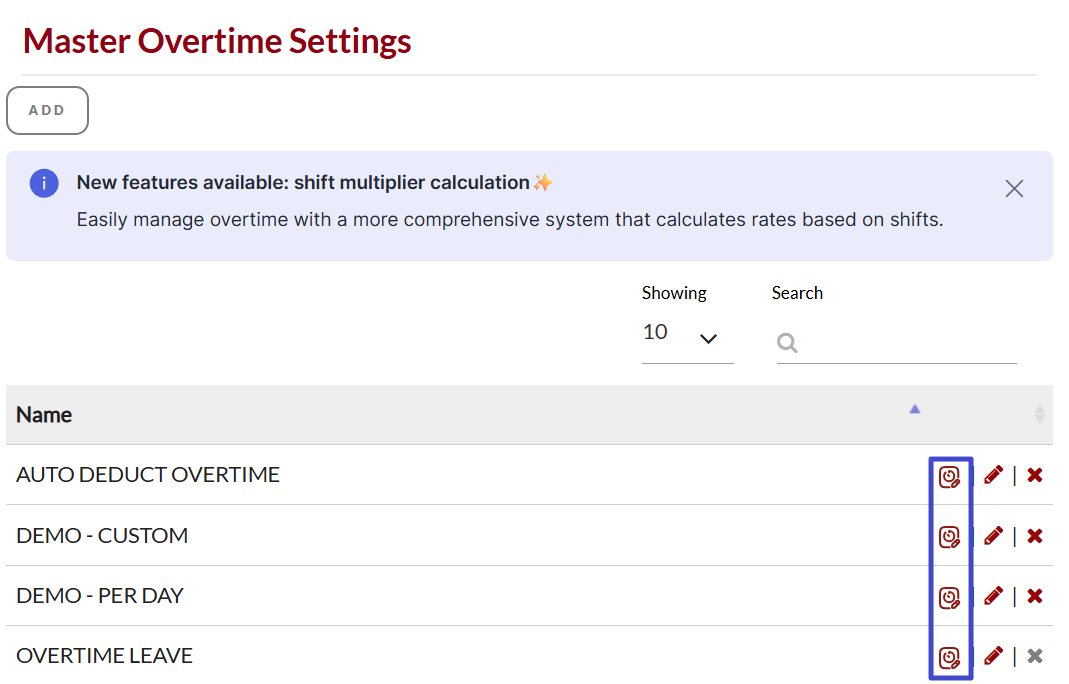
Task: Open overtime multiplier settings for DEMO - PER DAY
Action: point(949,597)
